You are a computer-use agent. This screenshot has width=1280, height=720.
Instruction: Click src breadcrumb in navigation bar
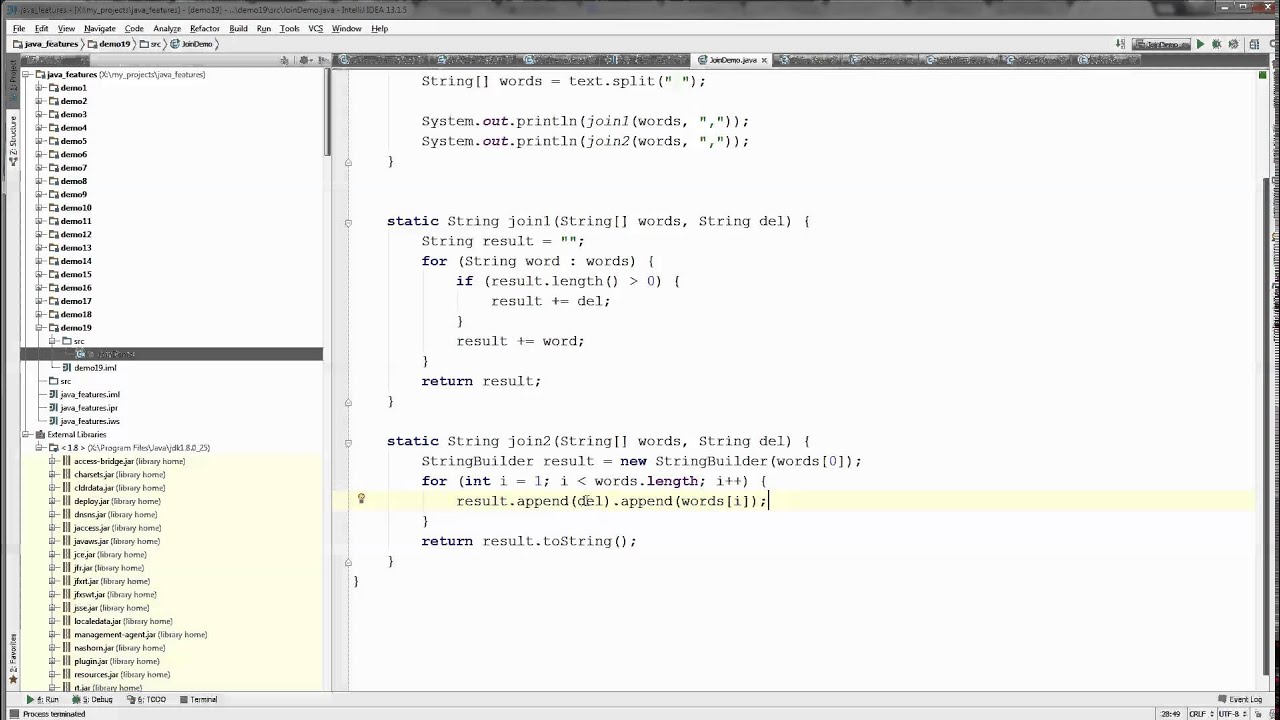coord(151,44)
